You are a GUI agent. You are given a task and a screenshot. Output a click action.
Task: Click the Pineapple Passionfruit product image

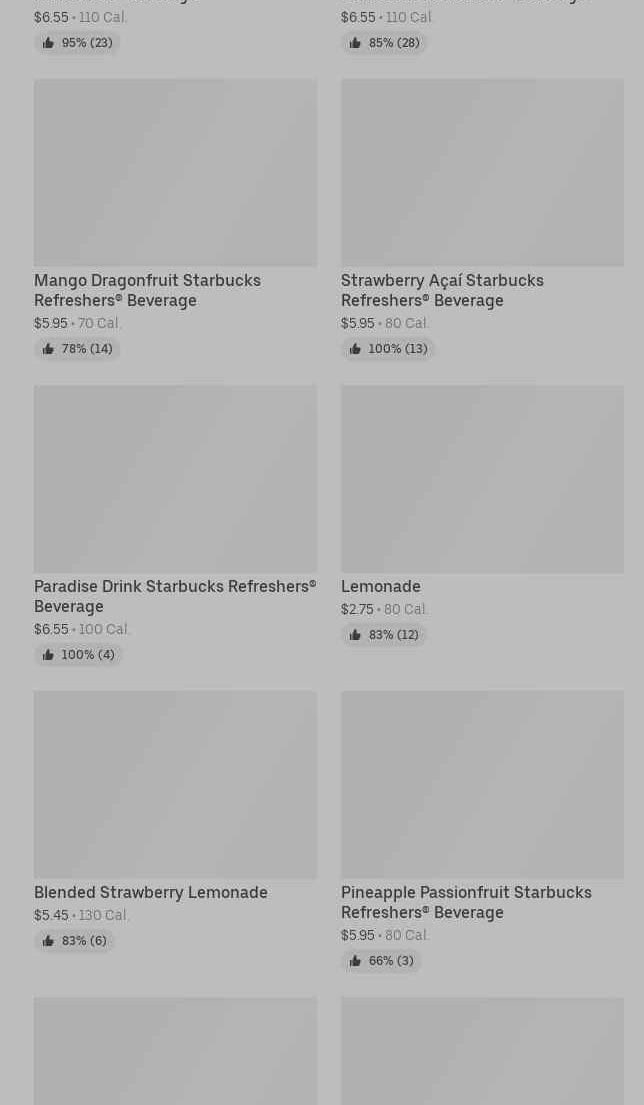tap(482, 785)
